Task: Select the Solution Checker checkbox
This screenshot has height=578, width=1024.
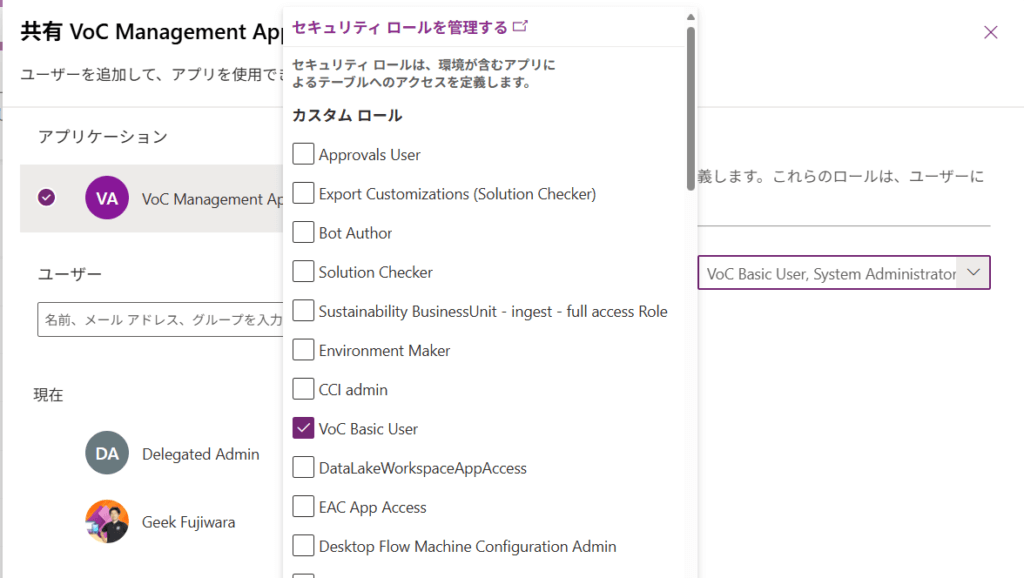Action: [303, 272]
